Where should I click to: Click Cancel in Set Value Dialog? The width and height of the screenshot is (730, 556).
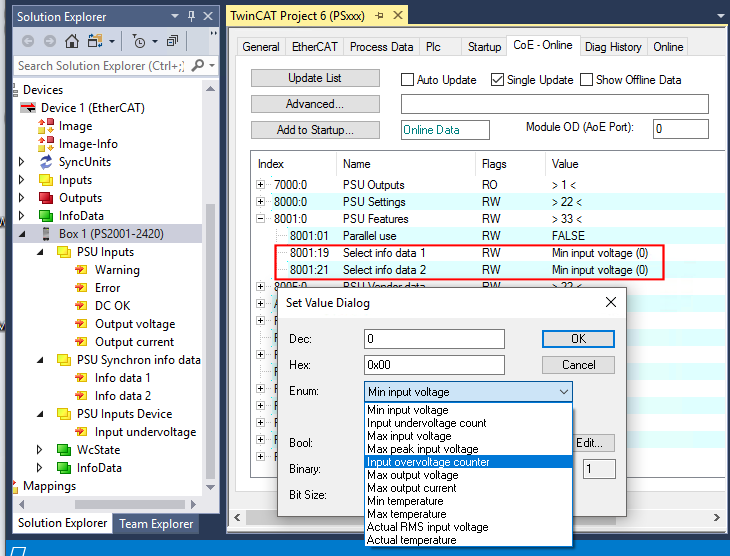(578, 365)
